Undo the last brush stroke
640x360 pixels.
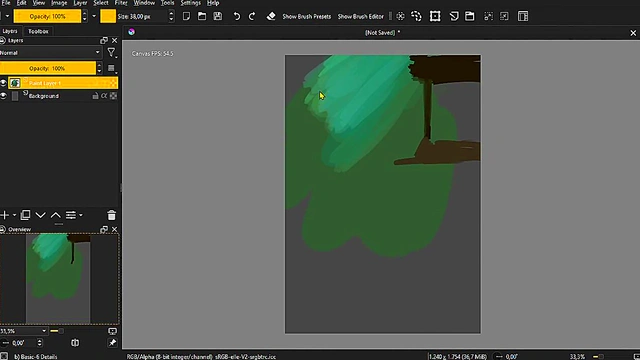click(236, 16)
